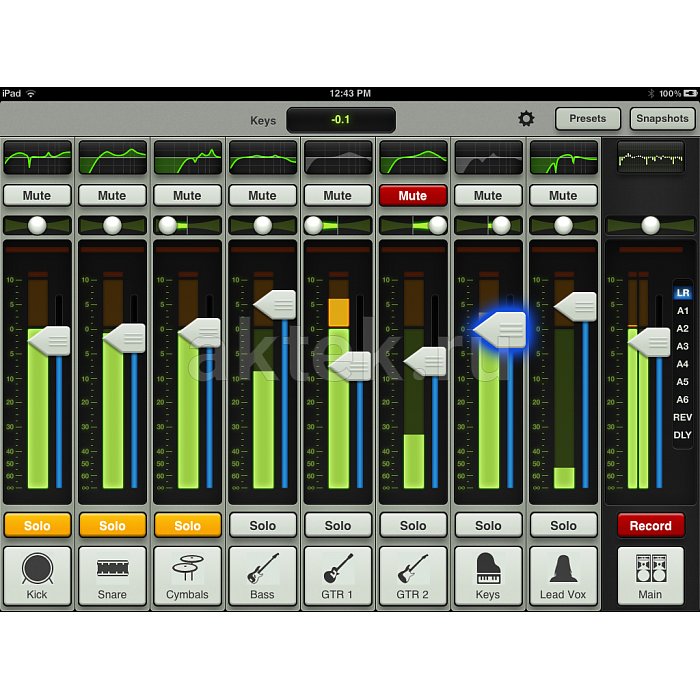The image size is (700, 700).
Task: Disable Solo on the Cymbals channel
Action: tap(188, 525)
